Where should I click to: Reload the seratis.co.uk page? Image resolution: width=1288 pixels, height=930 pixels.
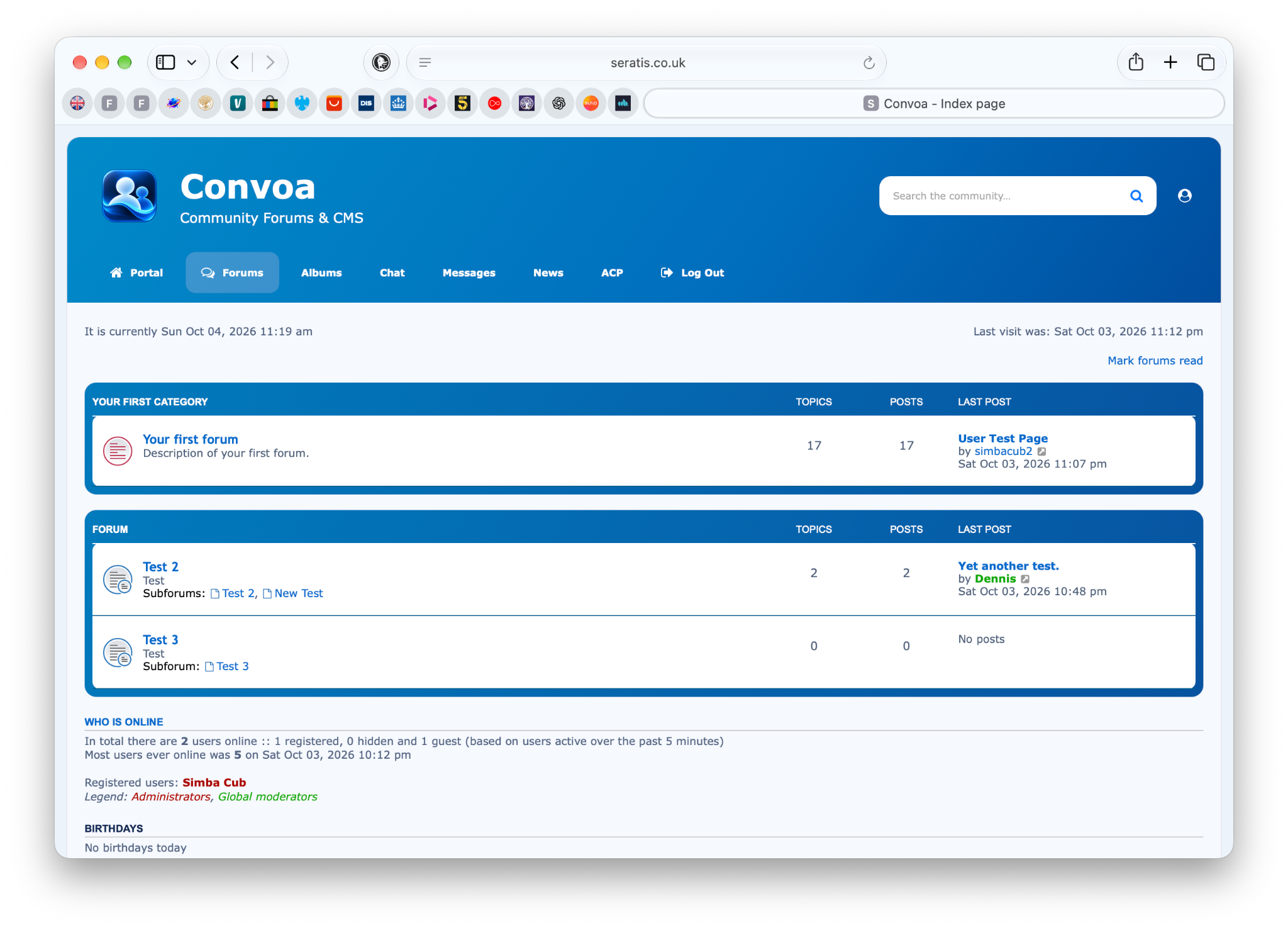pos(869,62)
